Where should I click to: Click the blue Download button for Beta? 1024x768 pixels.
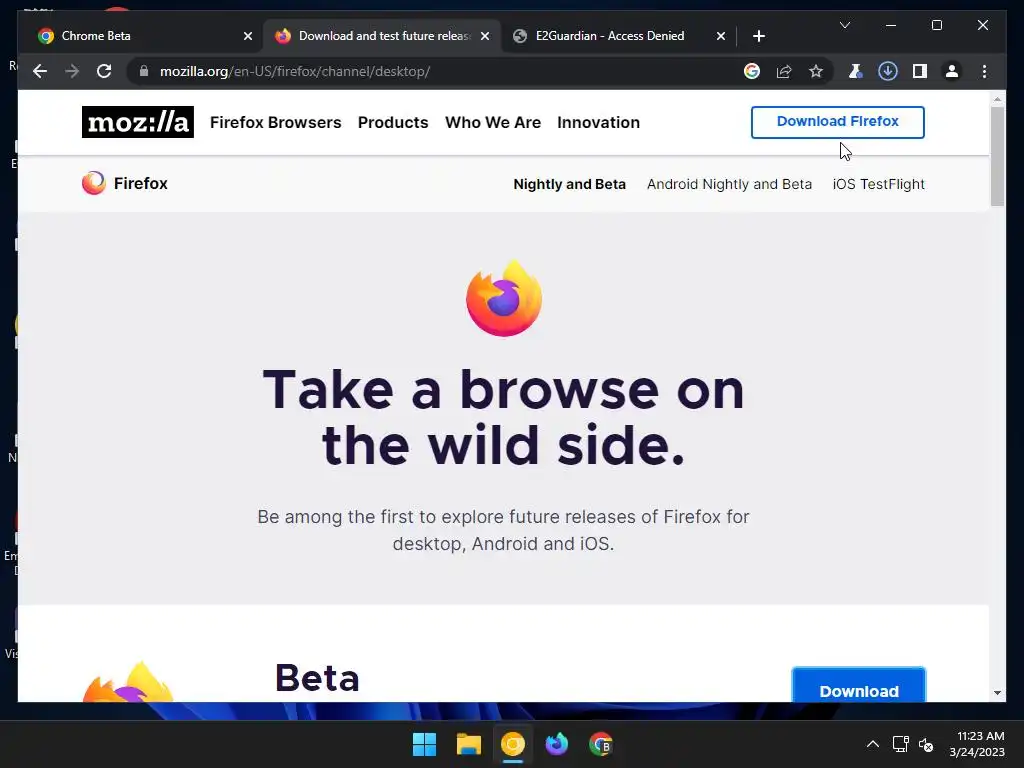859,686
